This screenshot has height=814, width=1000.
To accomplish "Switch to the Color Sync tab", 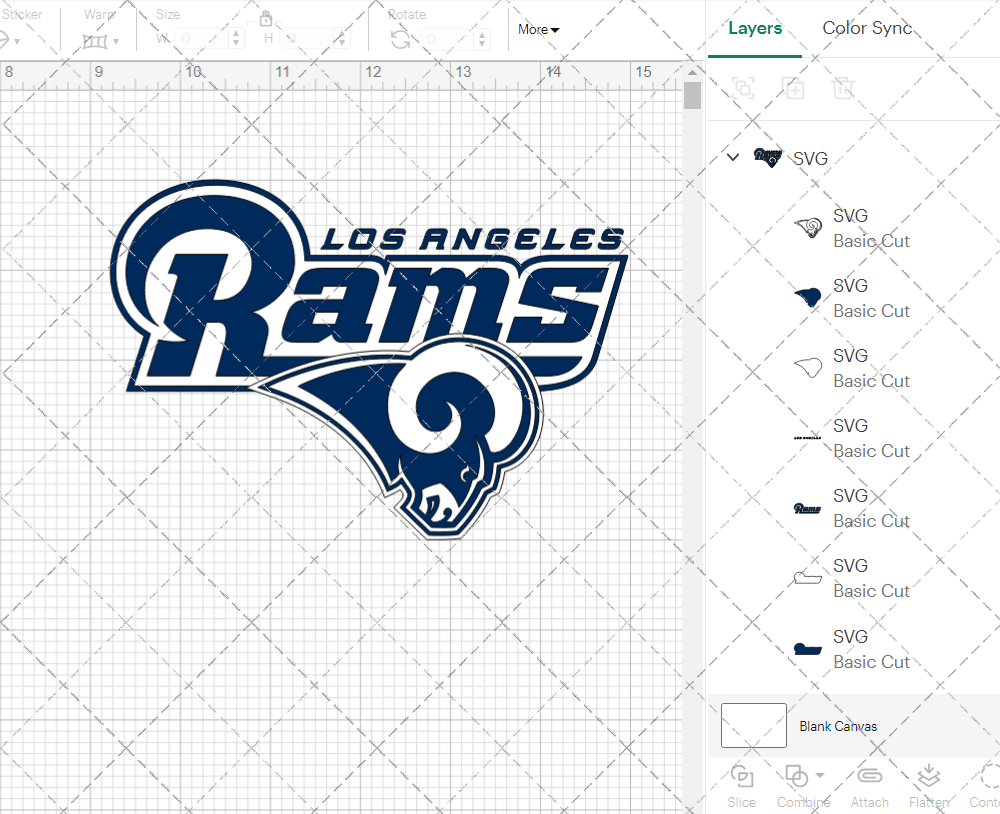I will pyautogui.click(x=867, y=28).
